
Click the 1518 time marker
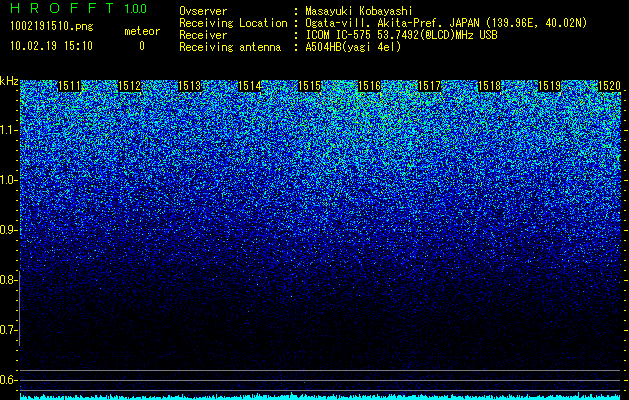point(489,86)
